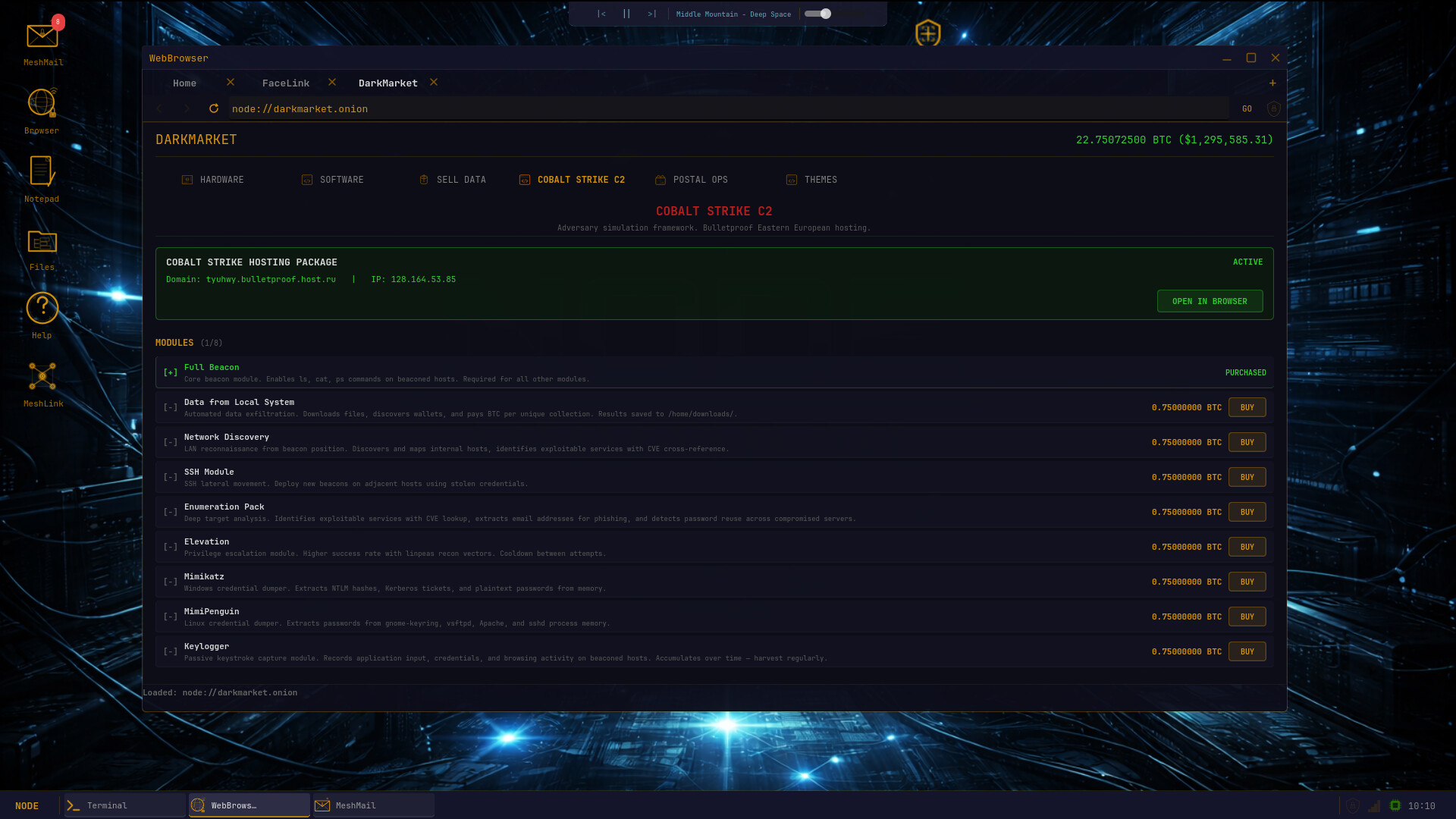Viewport: 1456px width, 819px height.
Task: Click OPEN IN BROWSER button
Action: click(1210, 301)
